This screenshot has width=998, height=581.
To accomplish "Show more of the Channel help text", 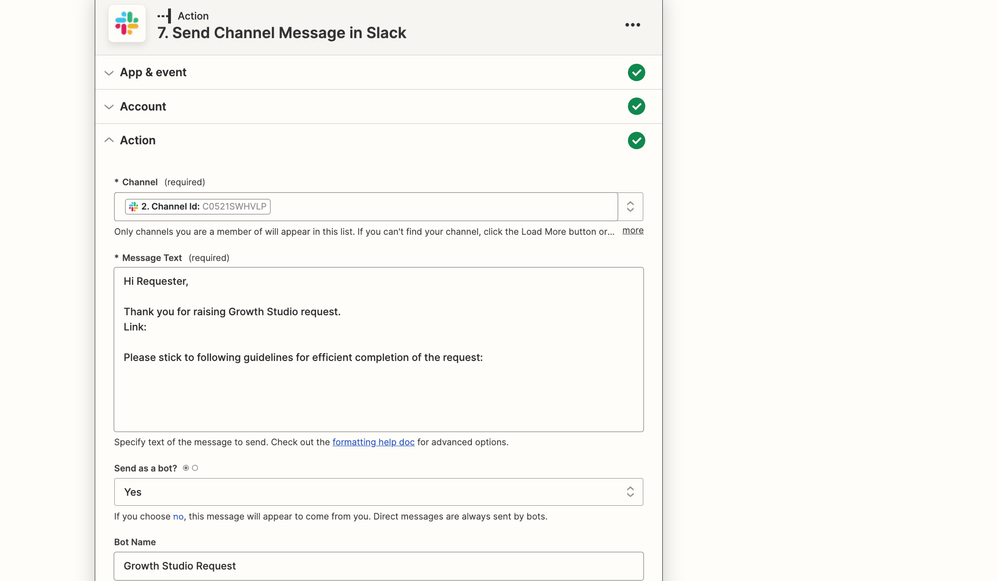I will pyautogui.click(x=633, y=230).
